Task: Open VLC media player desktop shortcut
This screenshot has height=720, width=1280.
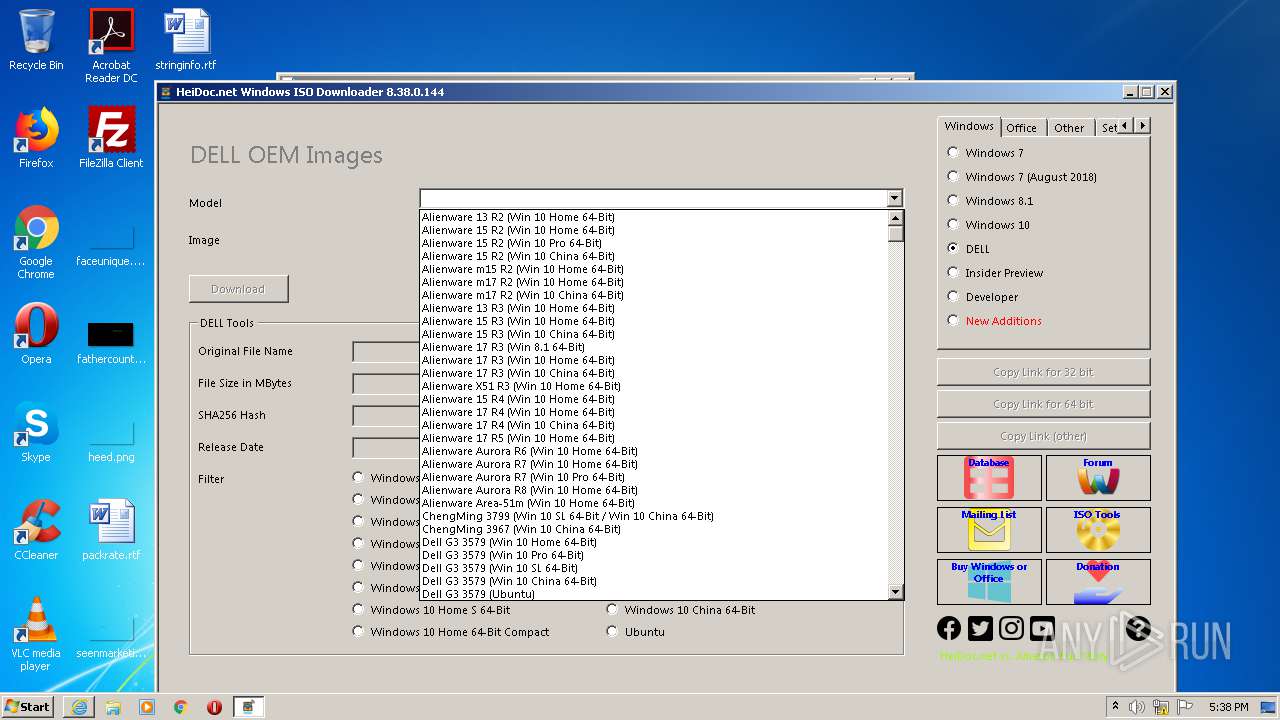Action: tap(36, 634)
